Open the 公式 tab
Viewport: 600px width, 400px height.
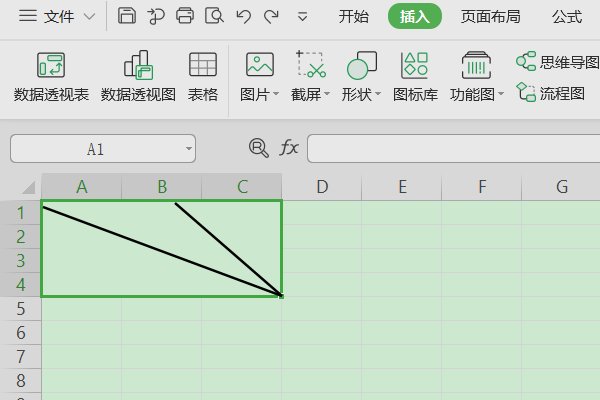click(x=567, y=16)
